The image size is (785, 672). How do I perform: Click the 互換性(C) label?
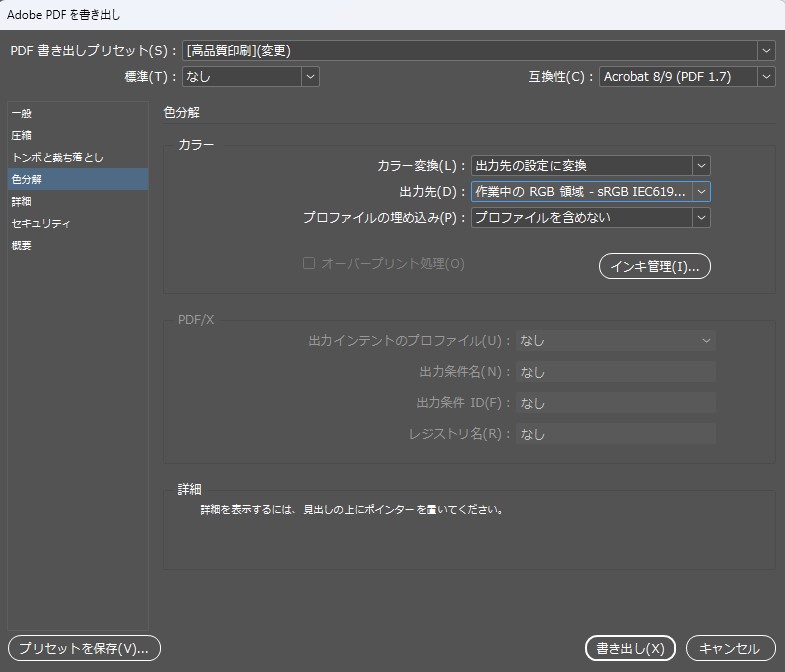[561, 77]
